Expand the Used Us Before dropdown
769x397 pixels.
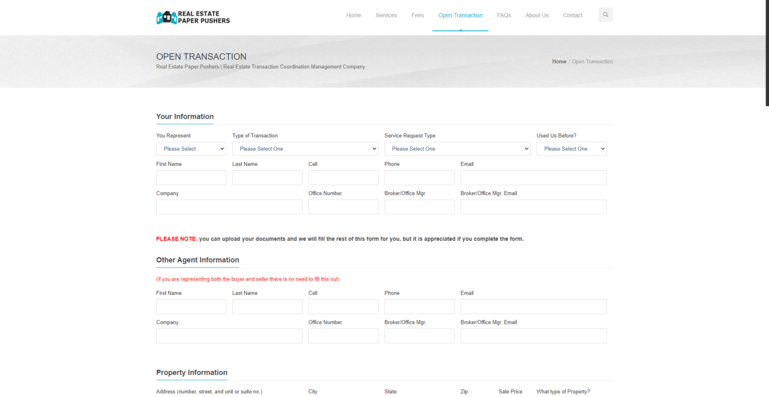pyautogui.click(x=571, y=149)
